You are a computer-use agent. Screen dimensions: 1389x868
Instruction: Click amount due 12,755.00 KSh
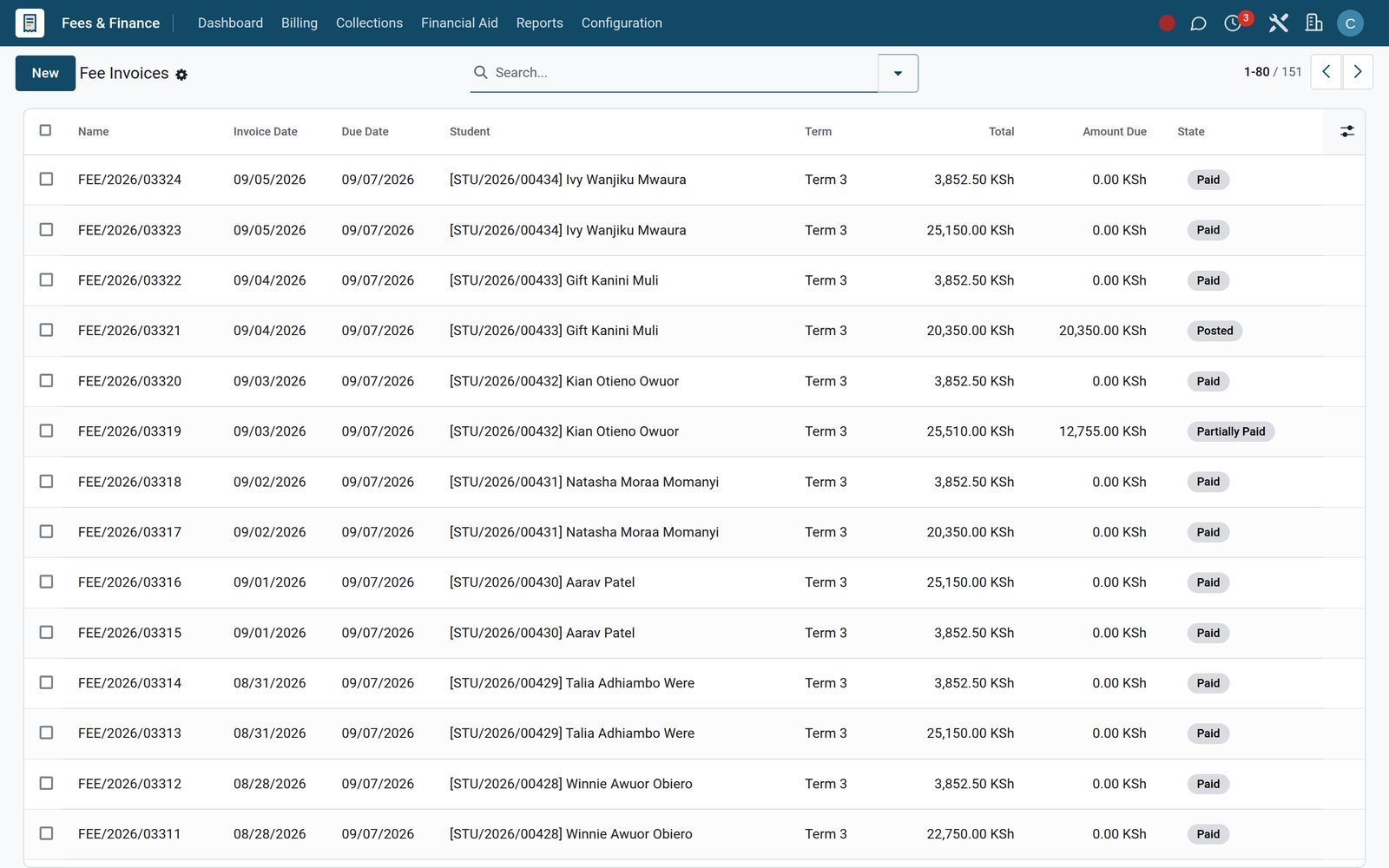[x=1103, y=431]
